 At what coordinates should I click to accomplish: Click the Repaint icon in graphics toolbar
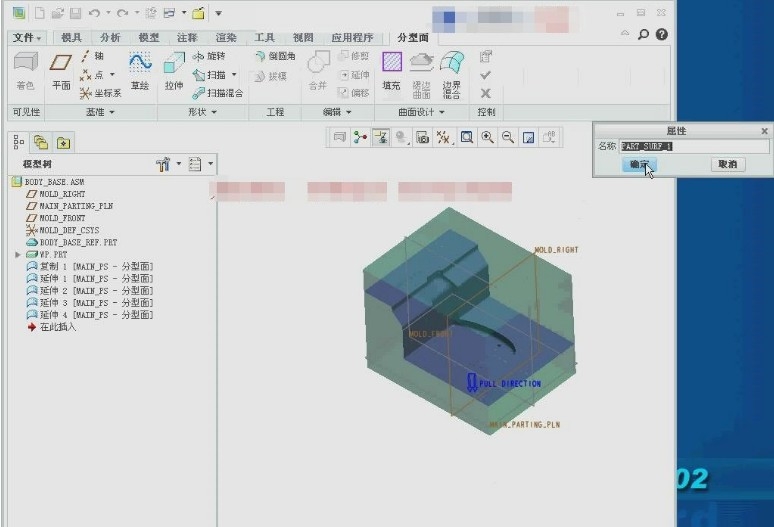click(x=529, y=137)
